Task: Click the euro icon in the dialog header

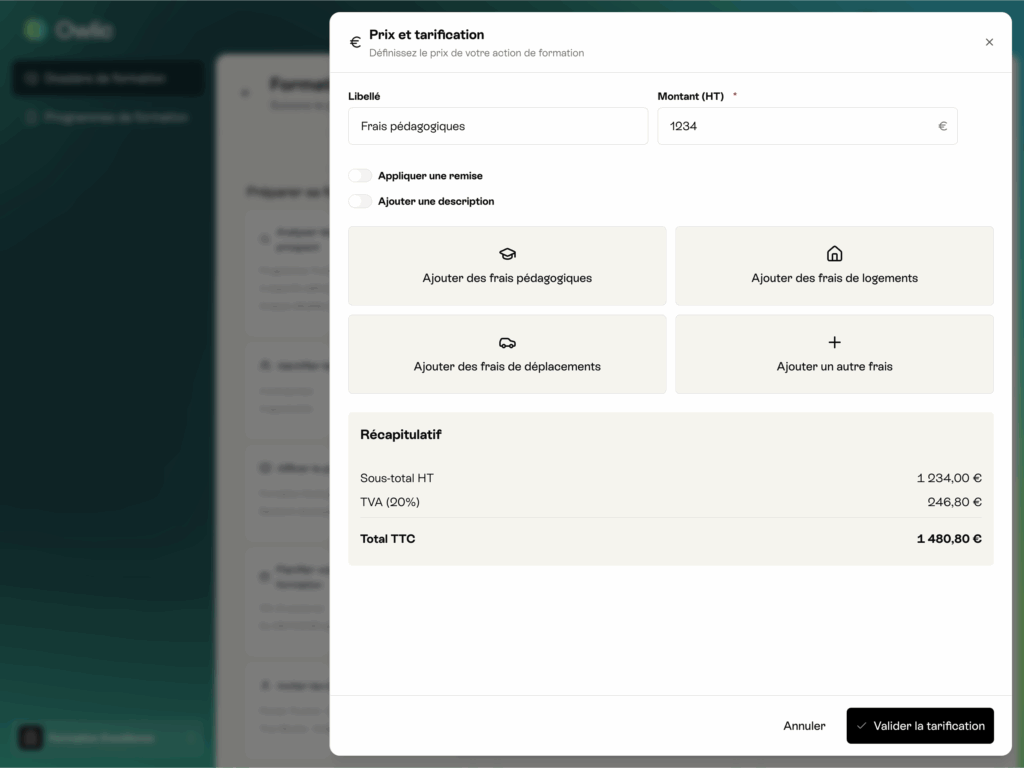Action: (355, 42)
